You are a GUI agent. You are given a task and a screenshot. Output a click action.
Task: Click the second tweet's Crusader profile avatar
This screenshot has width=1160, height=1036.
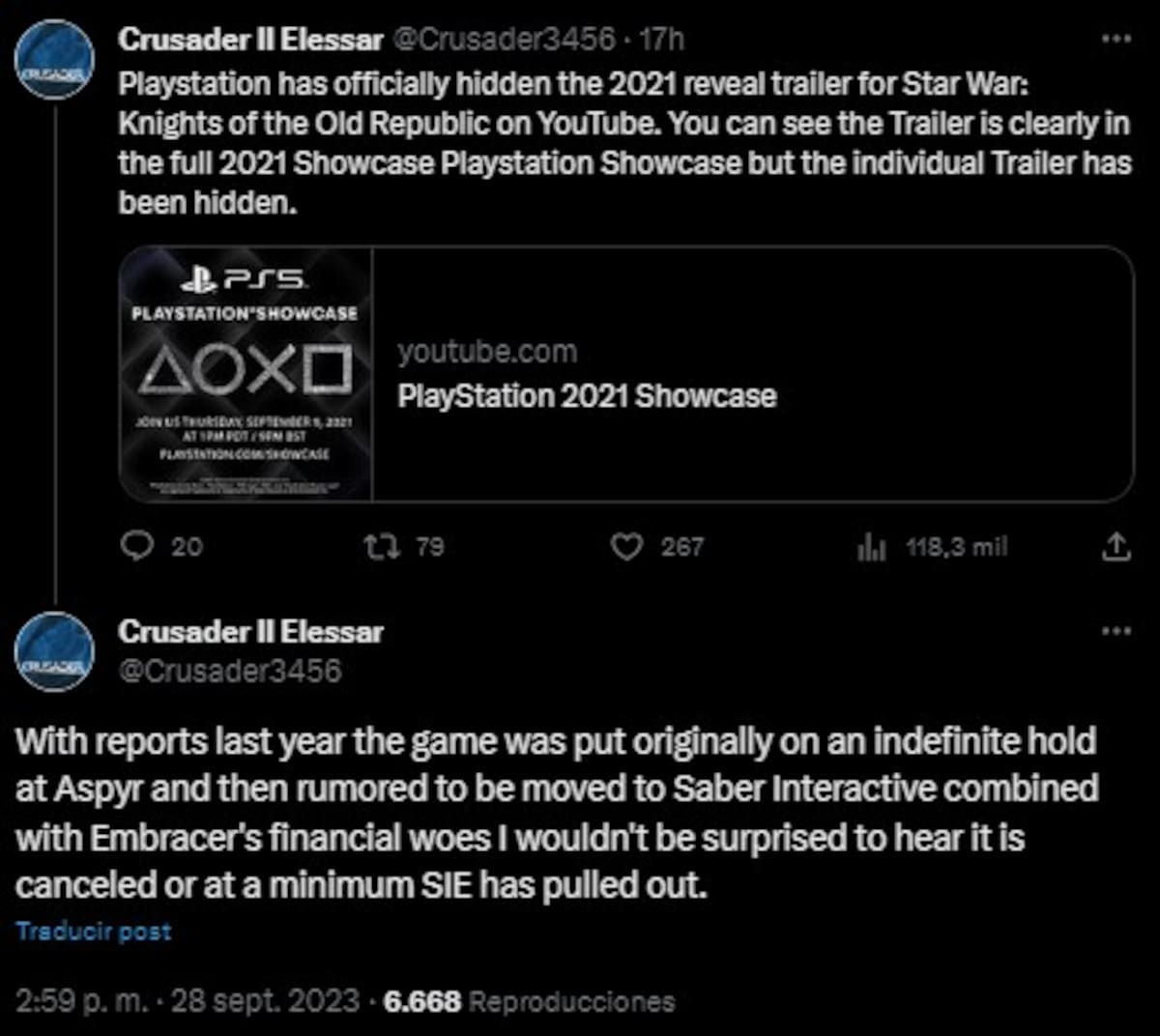pyautogui.click(x=55, y=652)
